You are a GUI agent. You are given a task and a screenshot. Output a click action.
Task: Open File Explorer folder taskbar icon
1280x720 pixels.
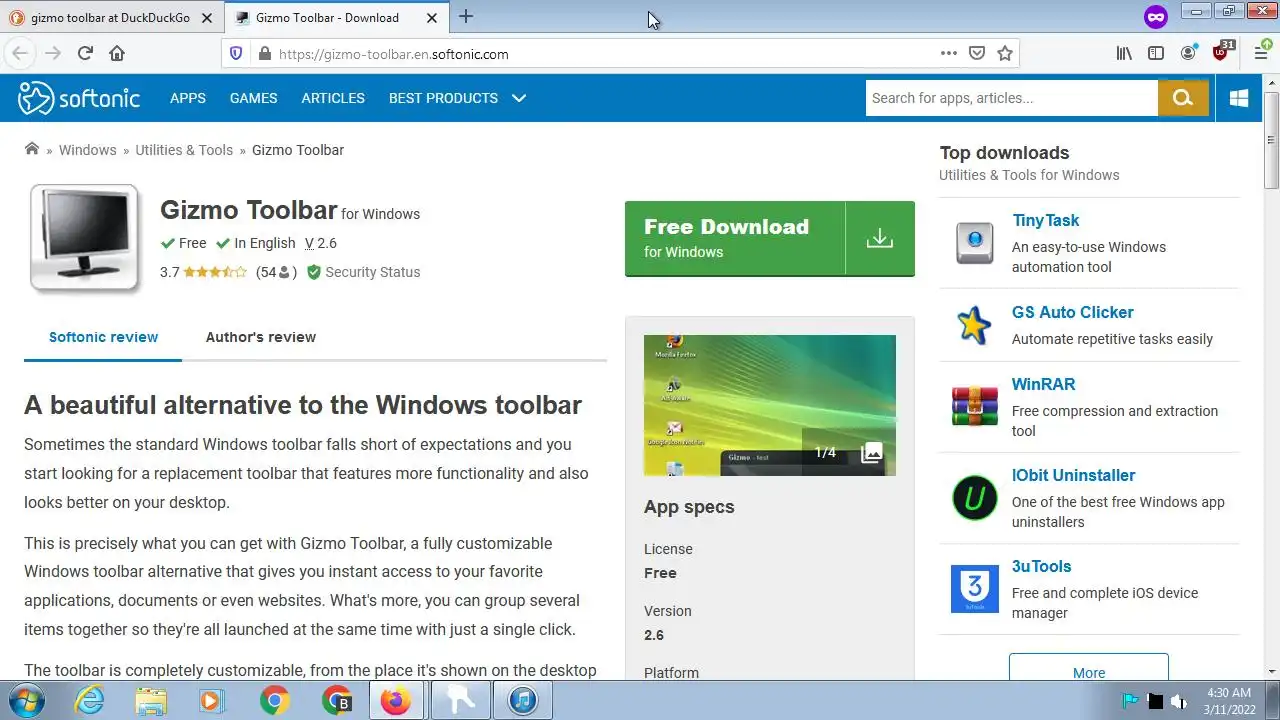pyautogui.click(x=151, y=701)
